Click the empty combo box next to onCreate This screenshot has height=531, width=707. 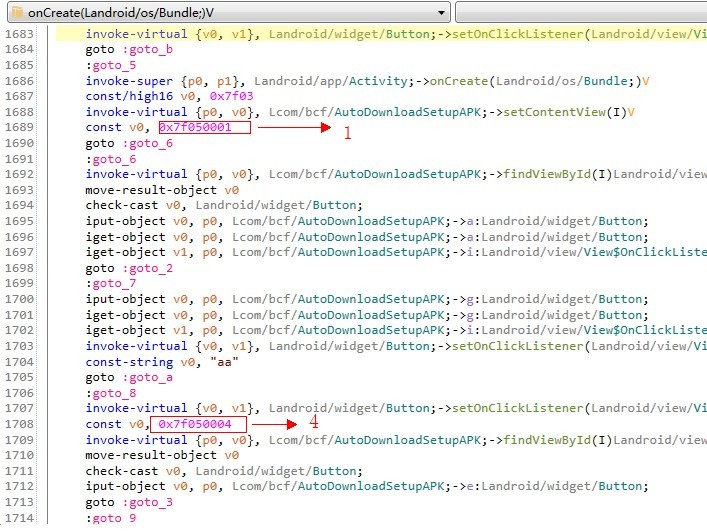click(x=581, y=12)
